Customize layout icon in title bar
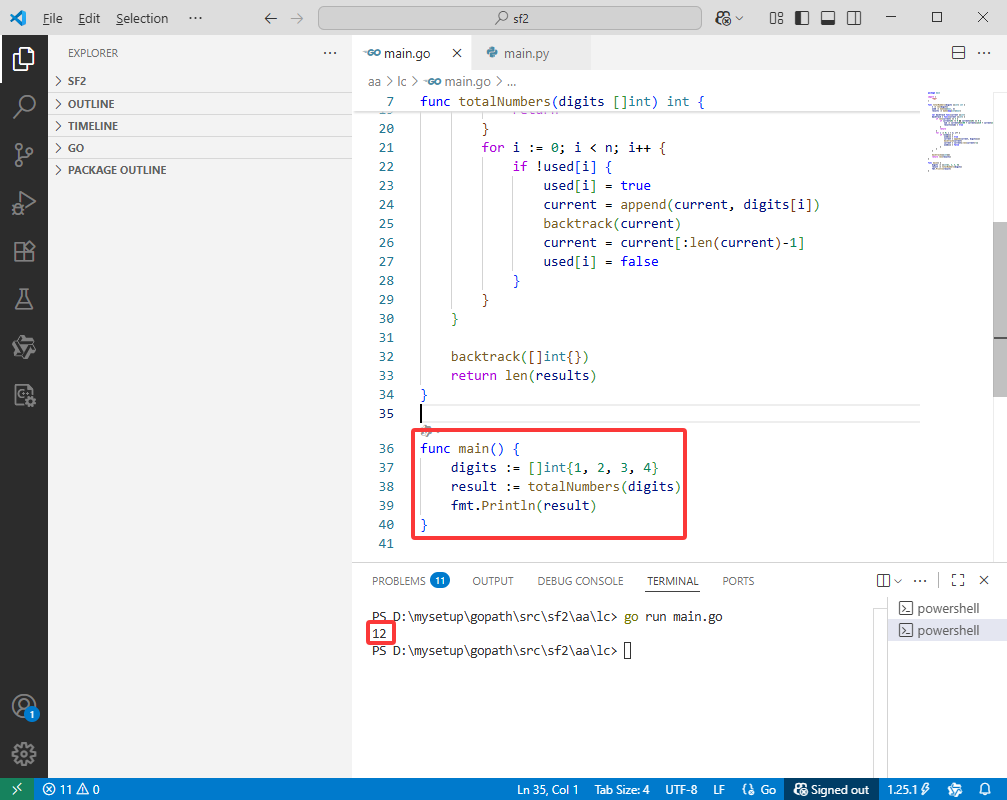This screenshot has height=800, width=1007. 776,18
